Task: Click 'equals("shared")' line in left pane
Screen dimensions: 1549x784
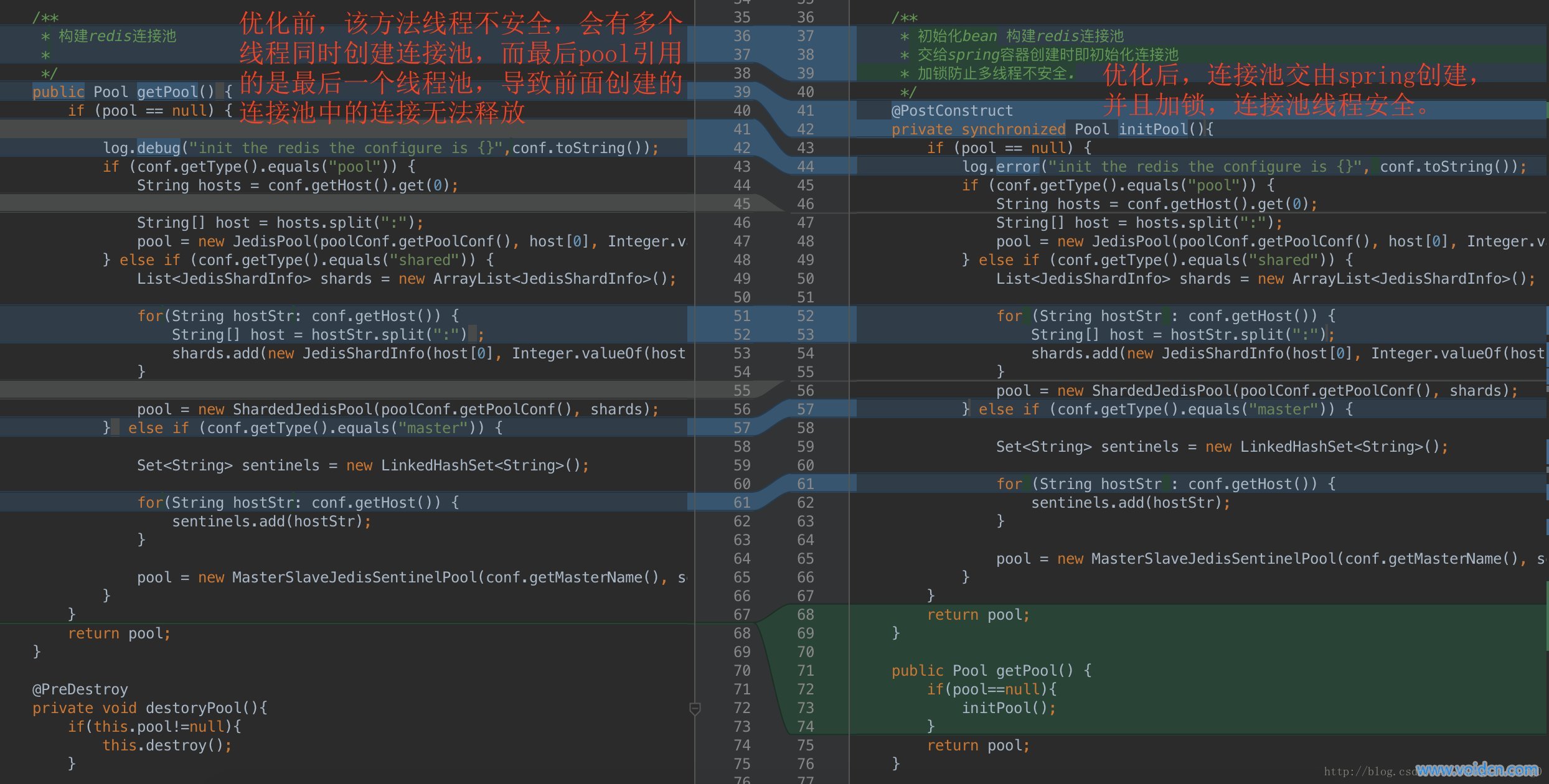Action: pos(298,260)
